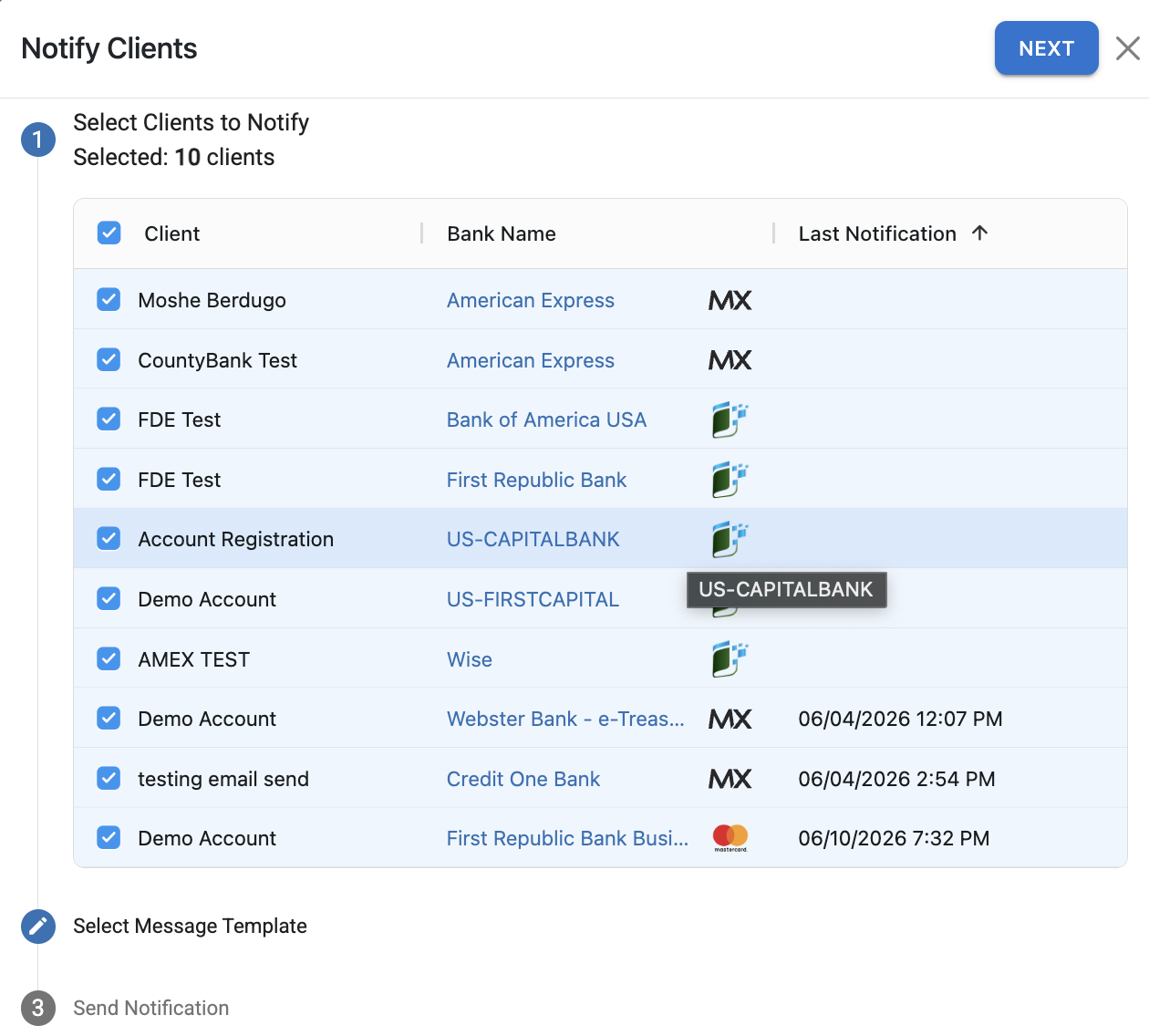Uncheck FDE Test Bank of America checkbox
The width and height of the screenshot is (1149, 1036).
(109, 419)
